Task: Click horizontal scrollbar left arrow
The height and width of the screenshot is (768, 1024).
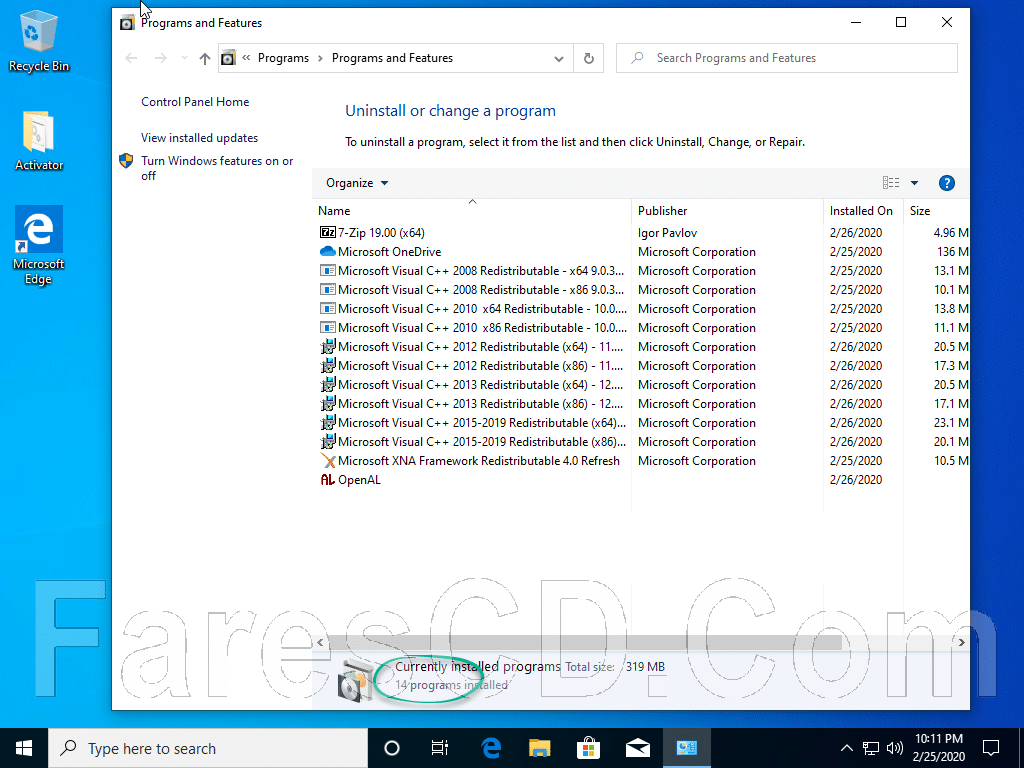Action: pyautogui.click(x=320, y=643)
